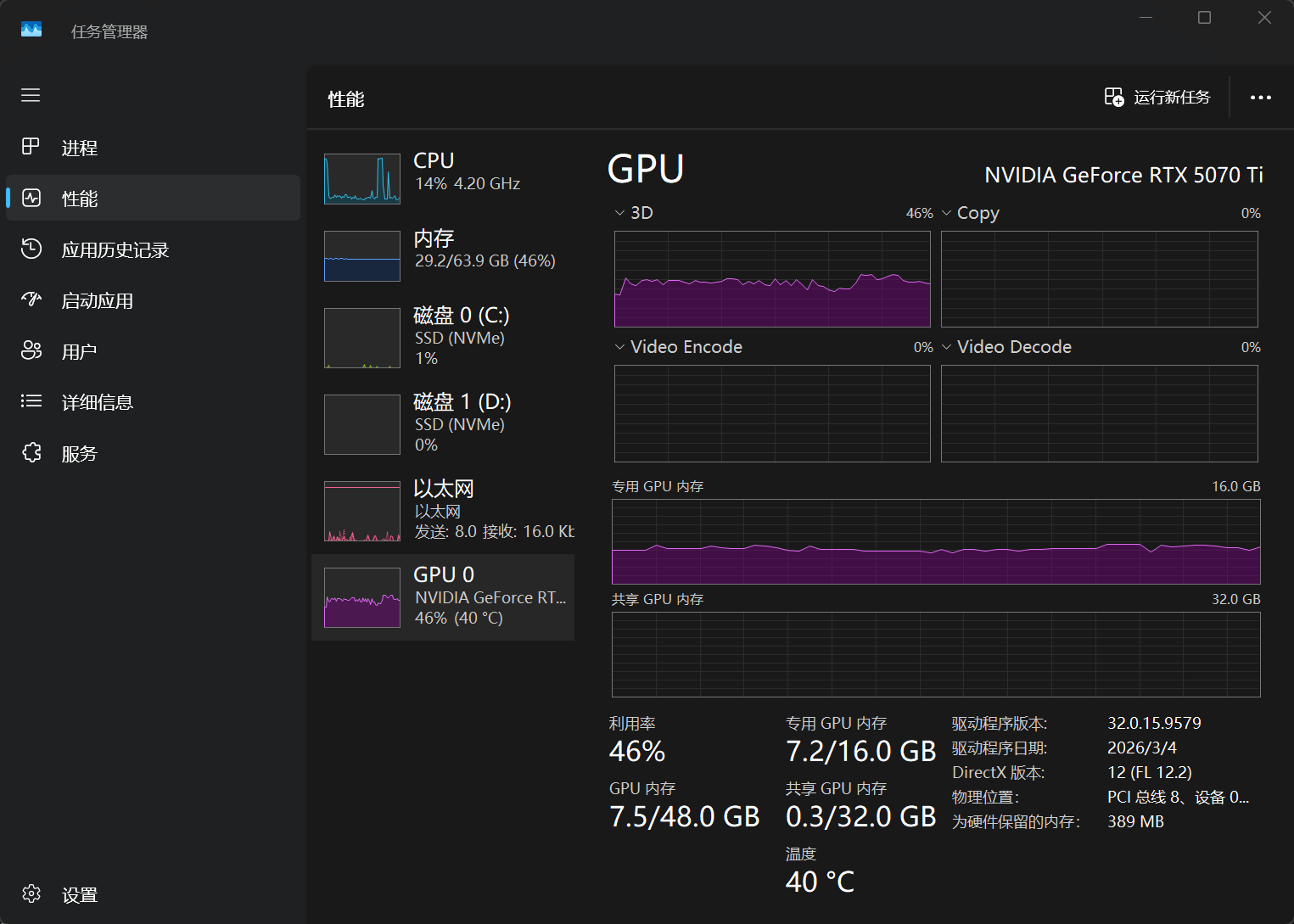Toggle the hamburger navigation menu

[31, 95]
